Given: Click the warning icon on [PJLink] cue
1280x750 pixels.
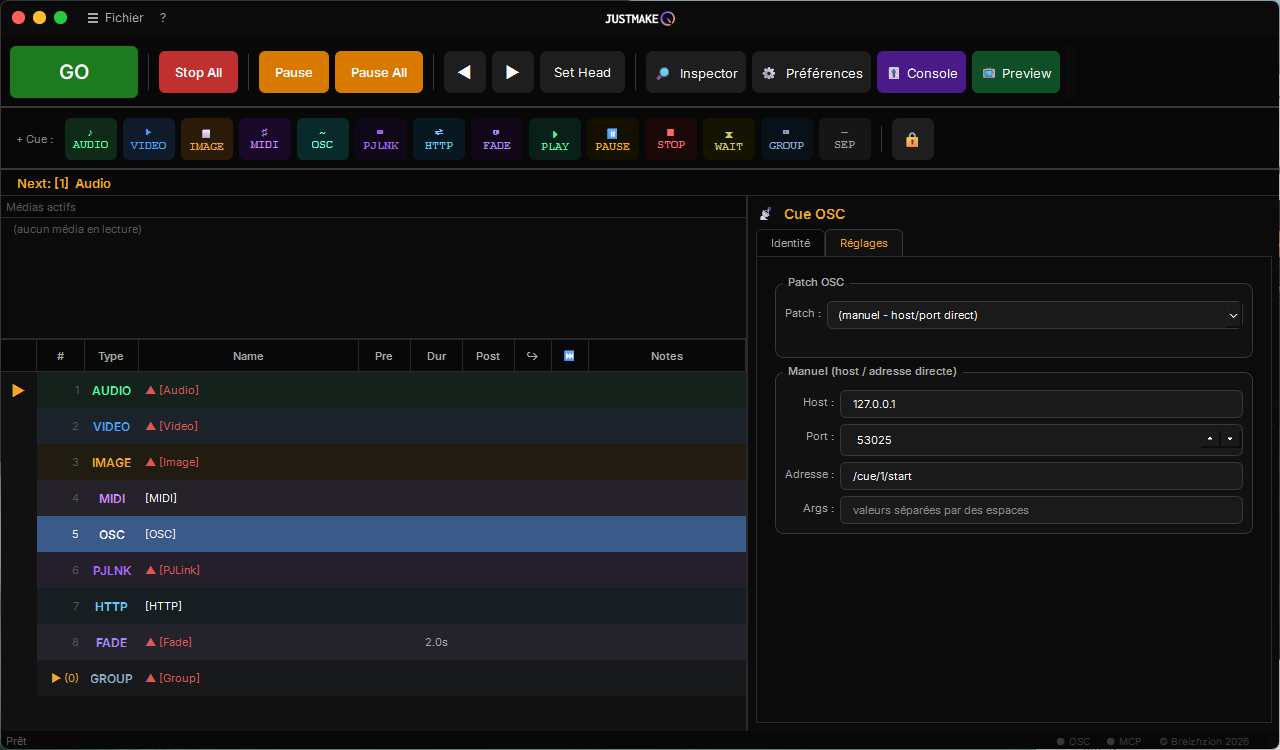Looking at the screenshot, I should pos(151,570).
